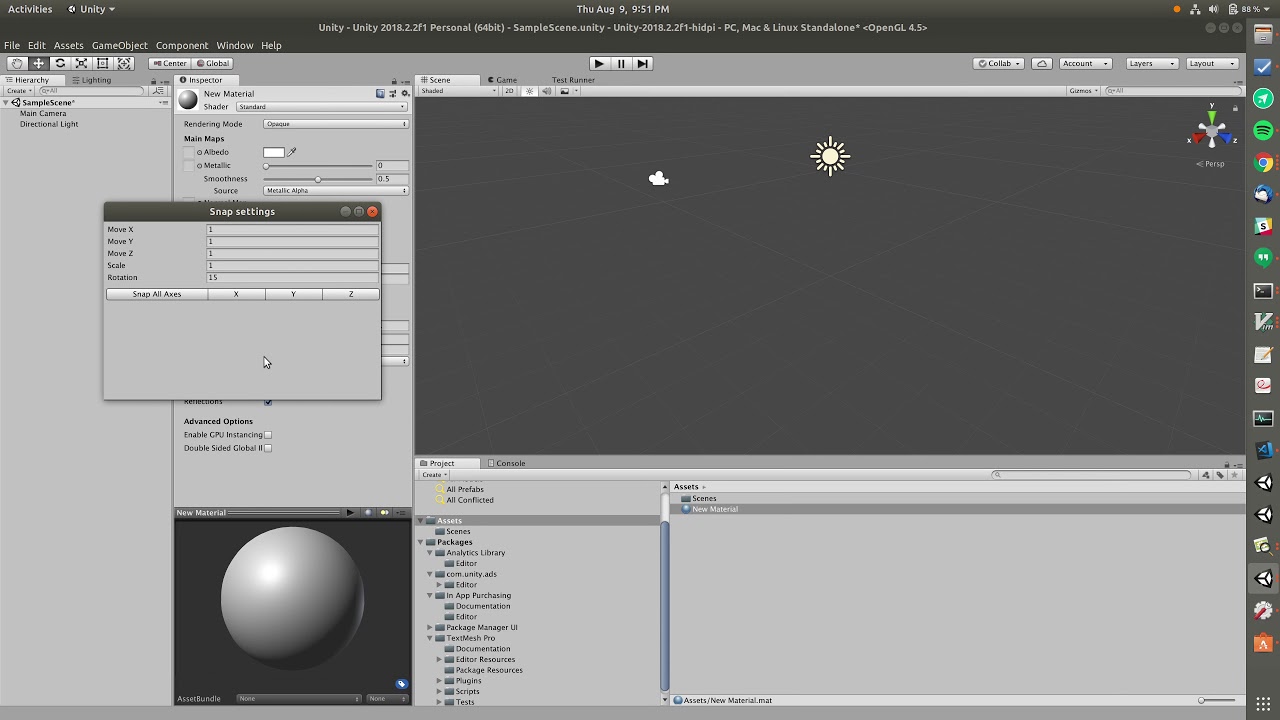Open the Layout dropdown

point(1211,63)
